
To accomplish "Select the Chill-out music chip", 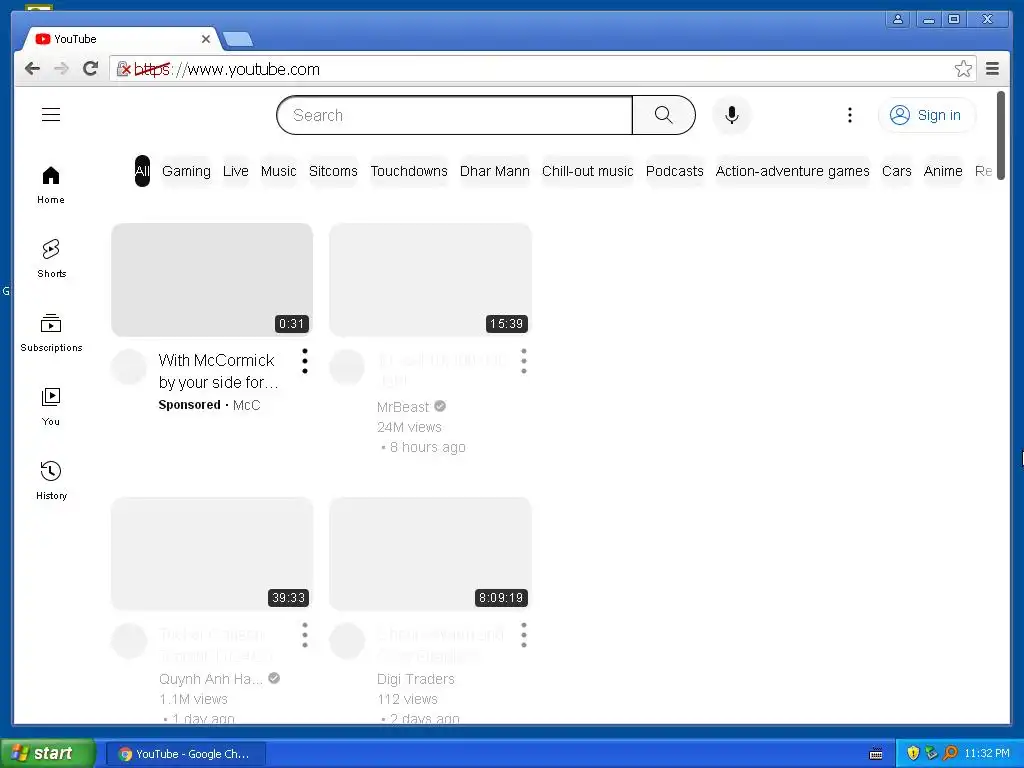I will tap(587, 171).
